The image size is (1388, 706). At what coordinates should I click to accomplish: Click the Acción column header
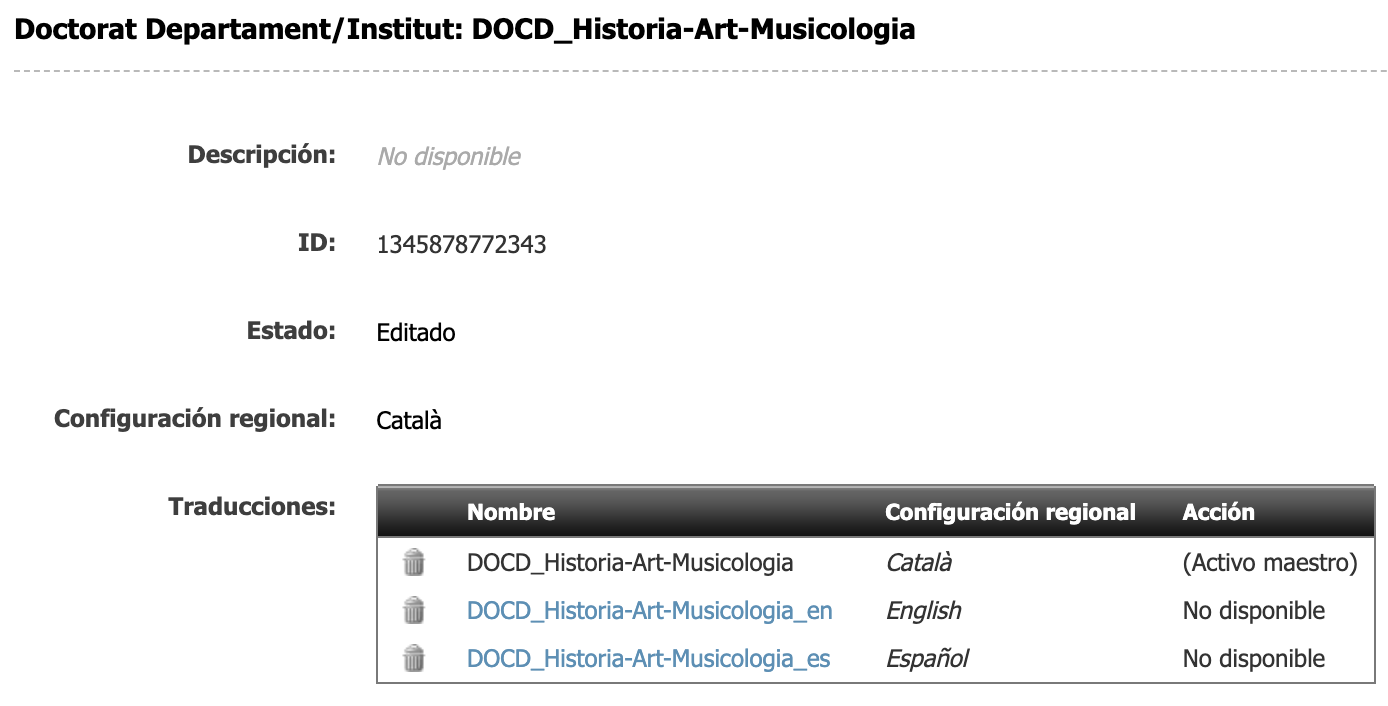point(1218,513)
